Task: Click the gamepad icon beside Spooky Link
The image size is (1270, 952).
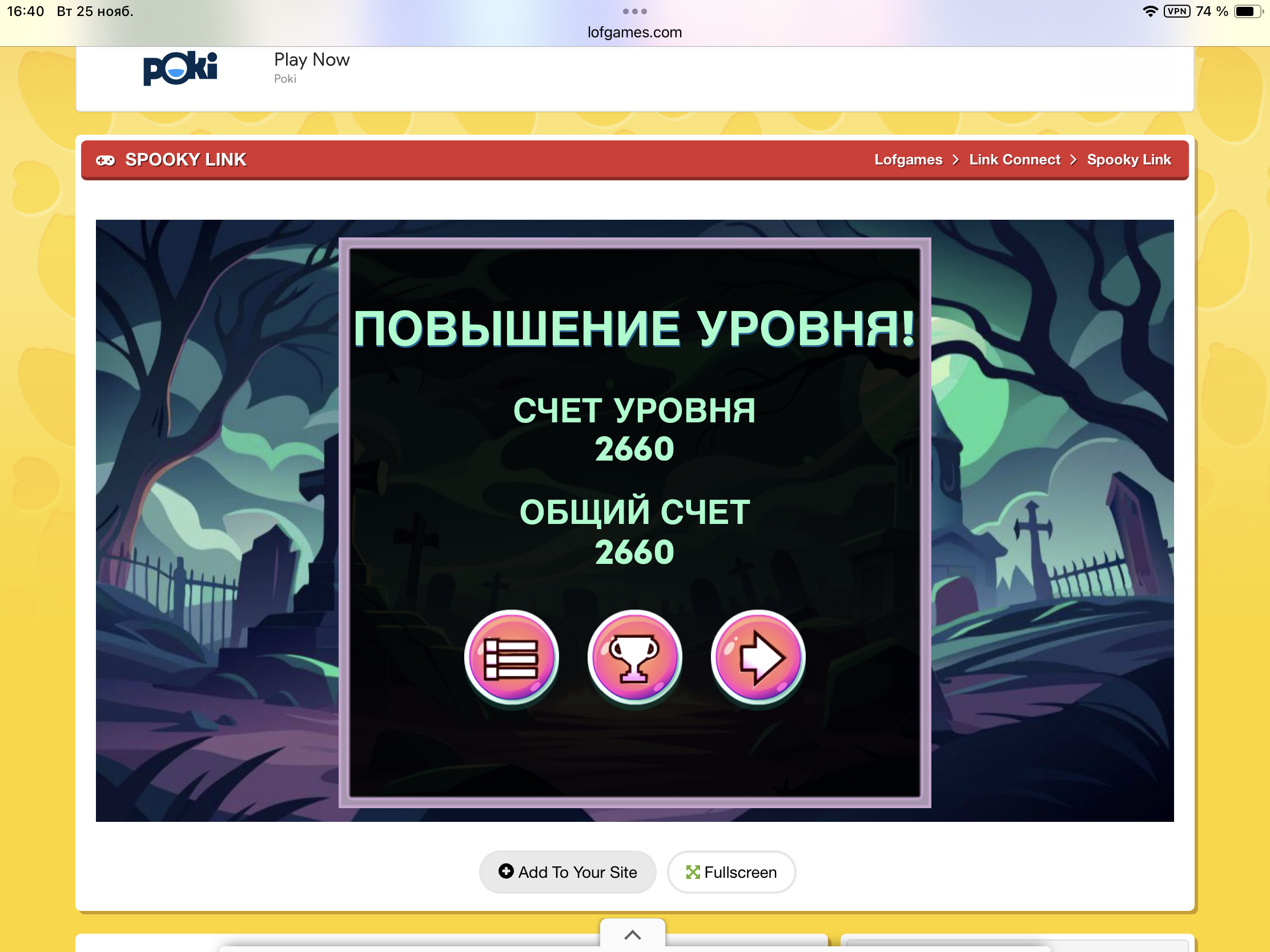Action: coord(106,160)
